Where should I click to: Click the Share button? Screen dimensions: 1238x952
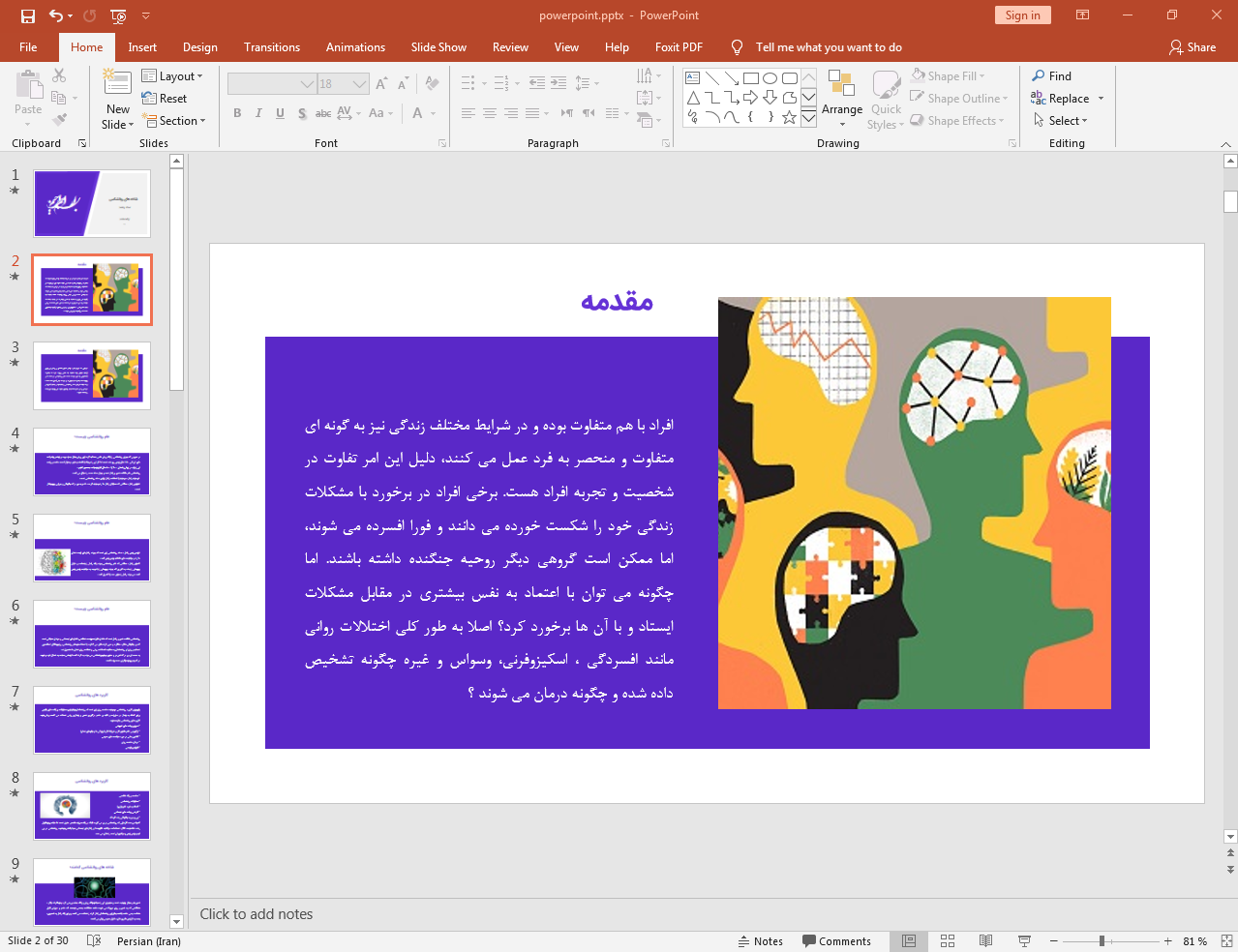(1193, 47)
